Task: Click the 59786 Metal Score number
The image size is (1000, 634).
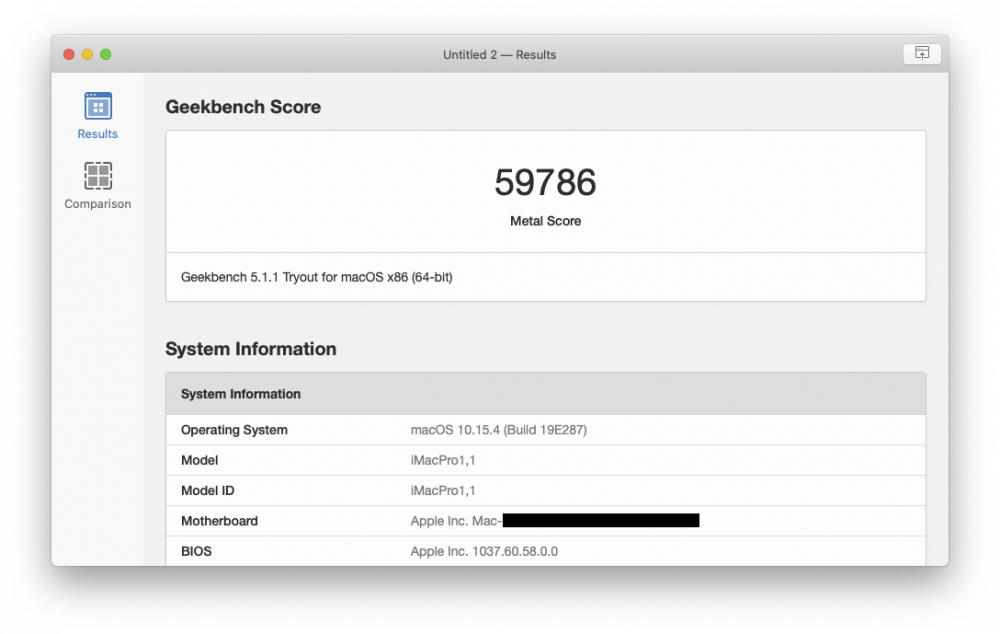Action: [x=545, y=182]
